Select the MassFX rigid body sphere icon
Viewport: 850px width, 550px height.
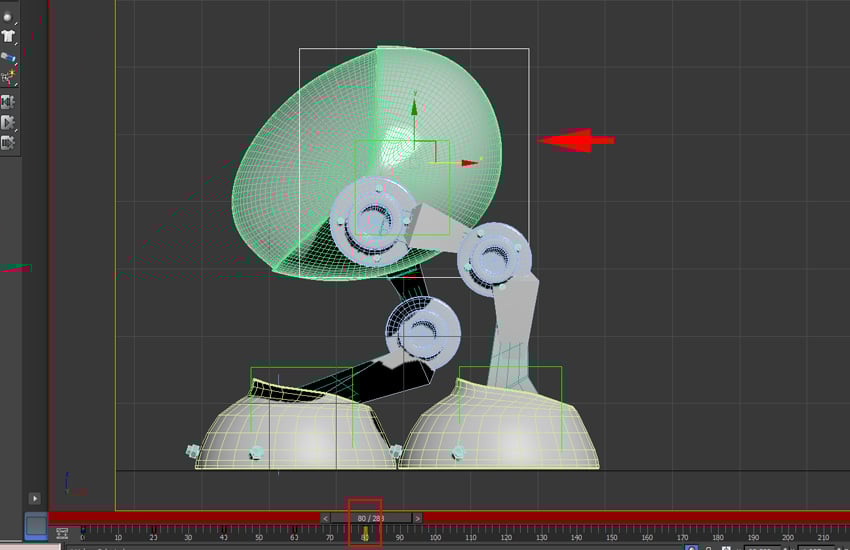(x=8, y=17)
